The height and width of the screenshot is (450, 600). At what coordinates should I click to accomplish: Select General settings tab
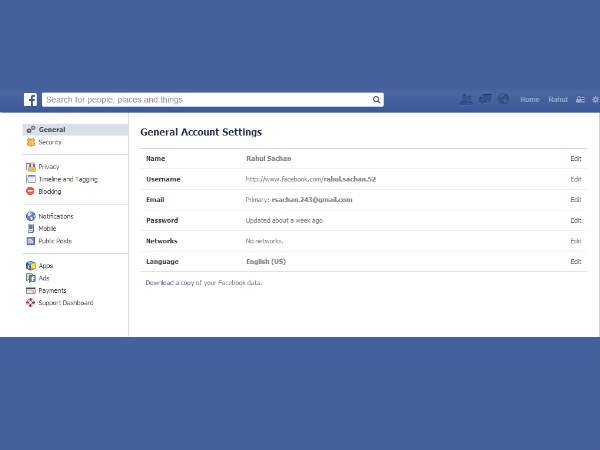pyautogui.click(x=75, y=130)
